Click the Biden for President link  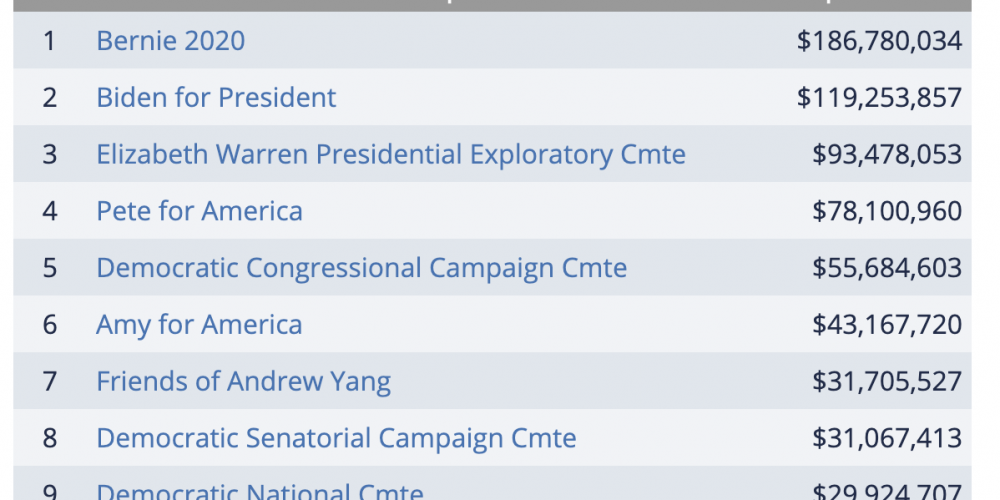(x=216, y=98)
